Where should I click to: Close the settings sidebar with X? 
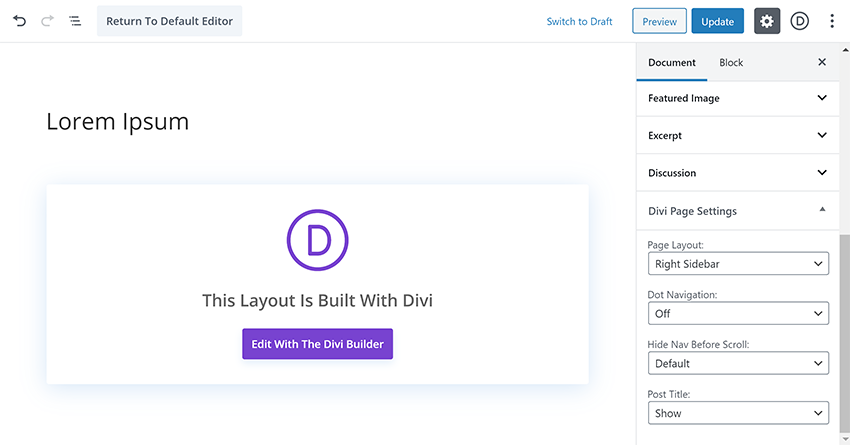(x=822, y=62)
